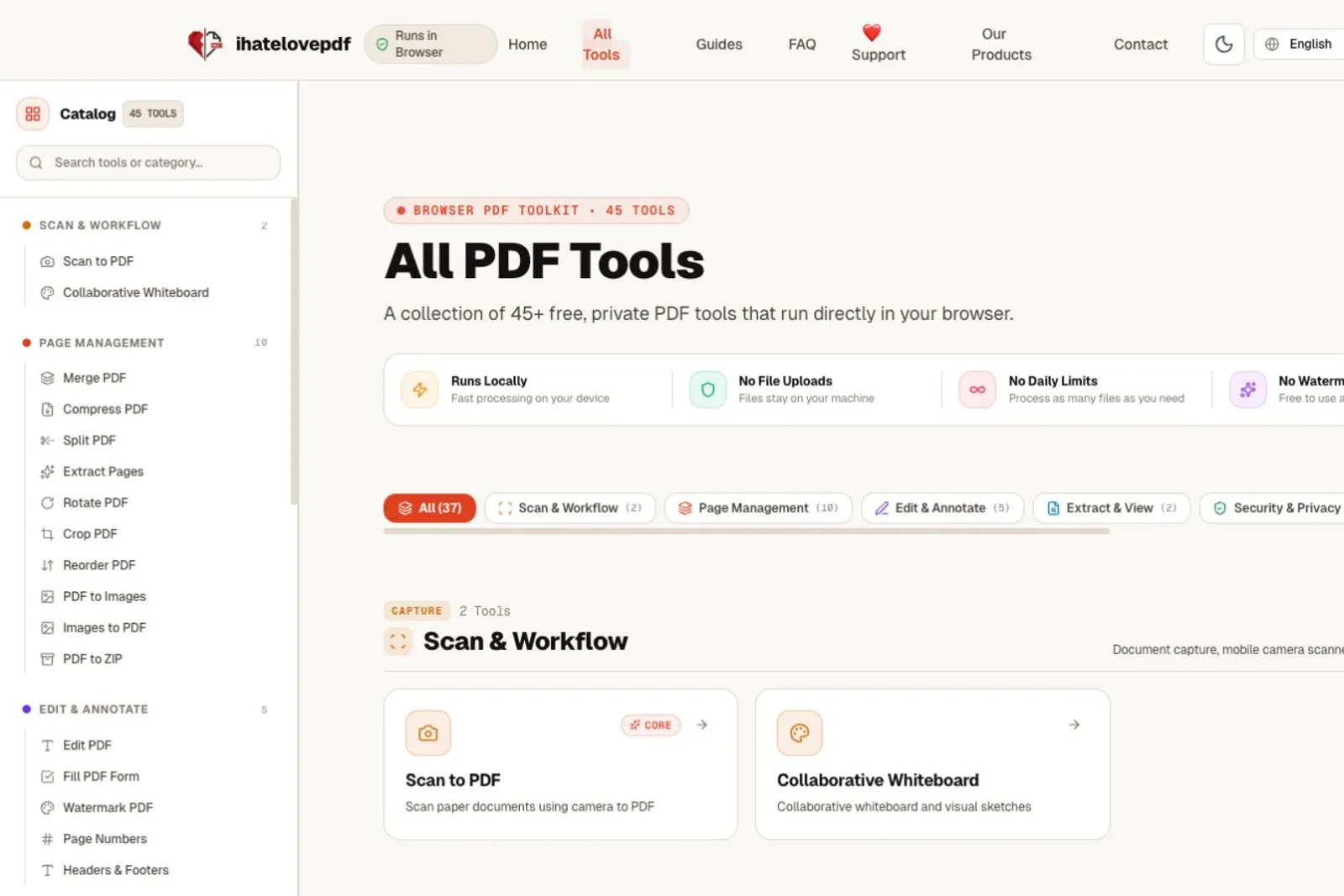
Task: Open Split PDF in the sidebar
Action: click(x=89, y=440)
